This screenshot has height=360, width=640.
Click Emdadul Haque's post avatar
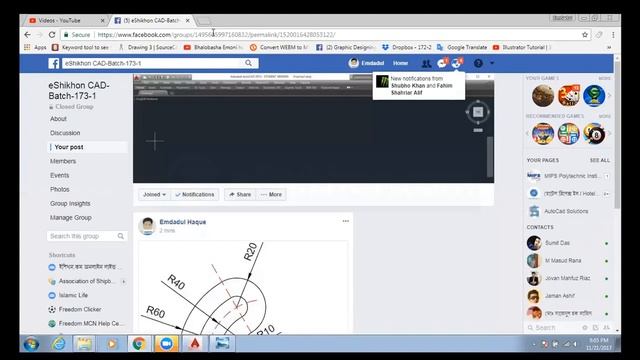(147, 226)
